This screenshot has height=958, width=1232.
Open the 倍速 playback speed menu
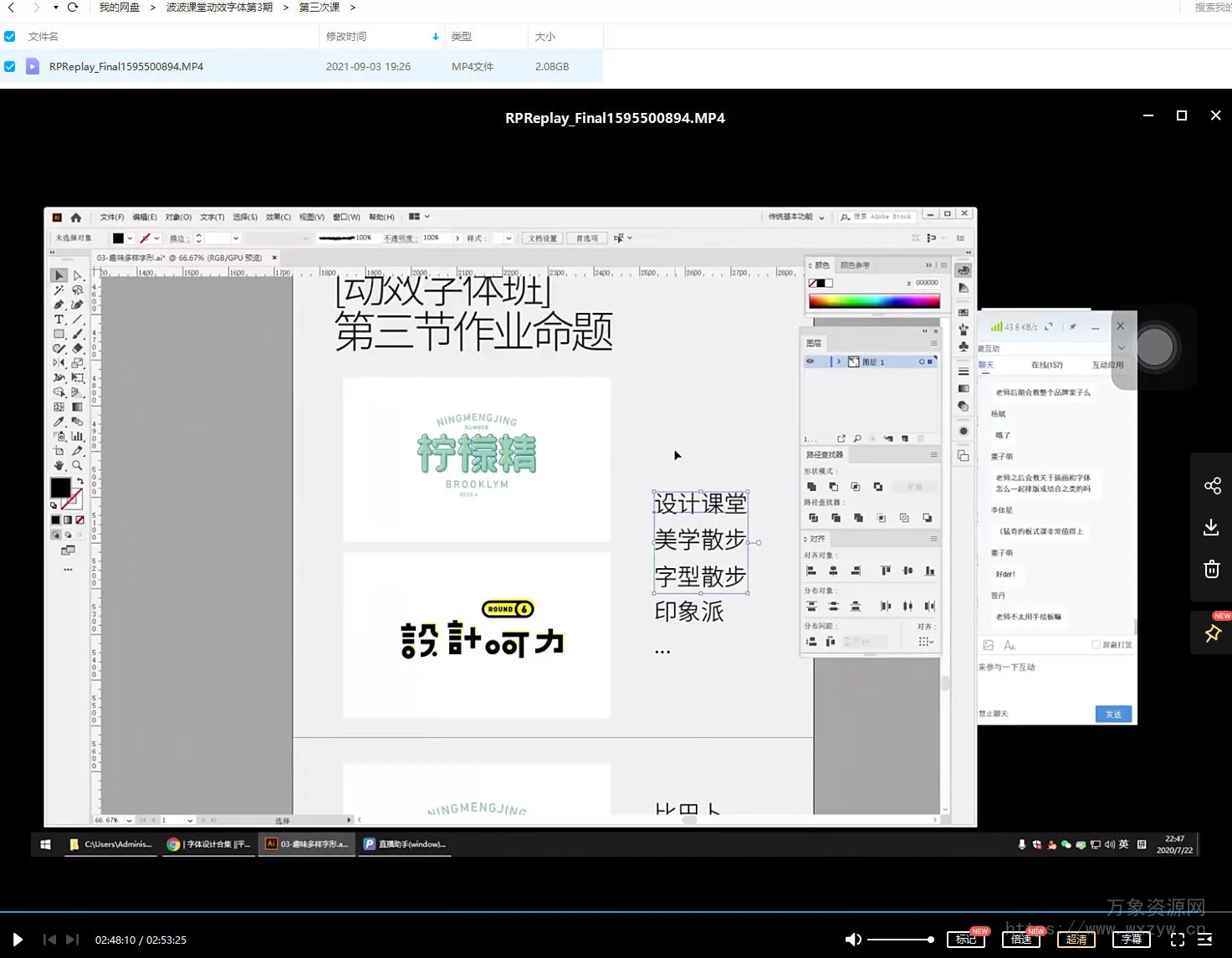tap(1020, 940)
